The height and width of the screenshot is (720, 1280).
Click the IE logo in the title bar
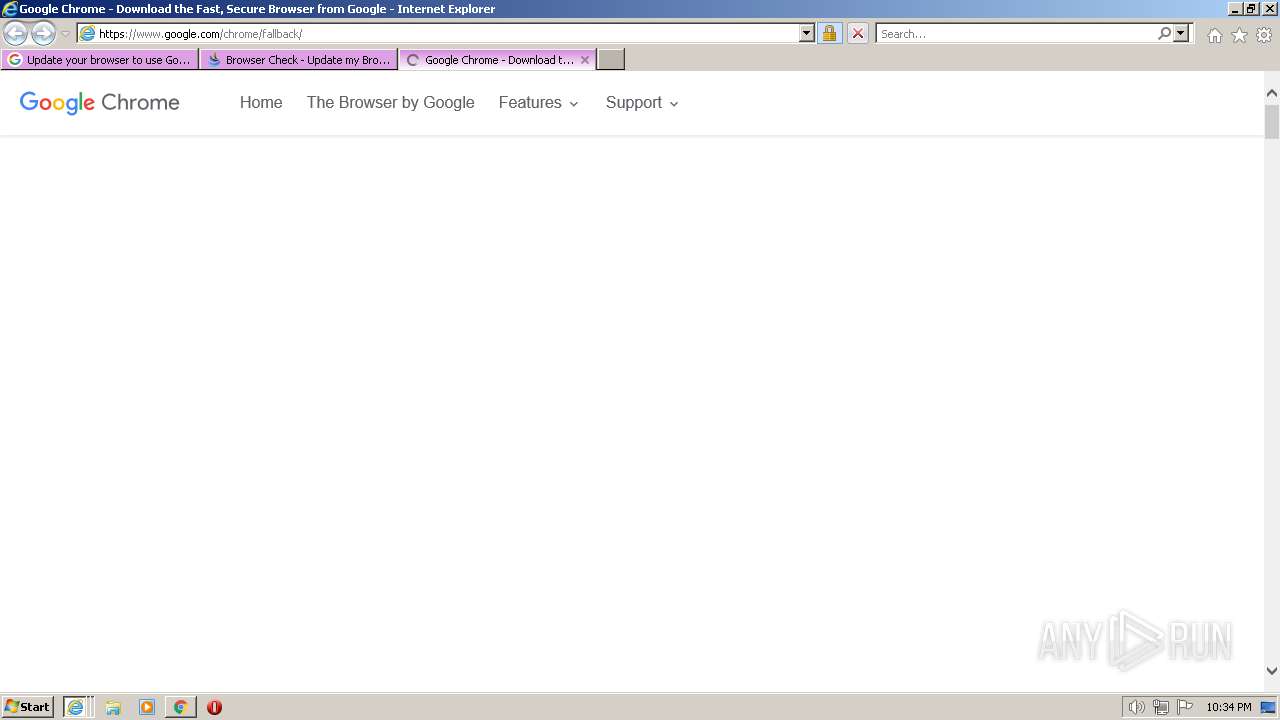tap(10, 9)
